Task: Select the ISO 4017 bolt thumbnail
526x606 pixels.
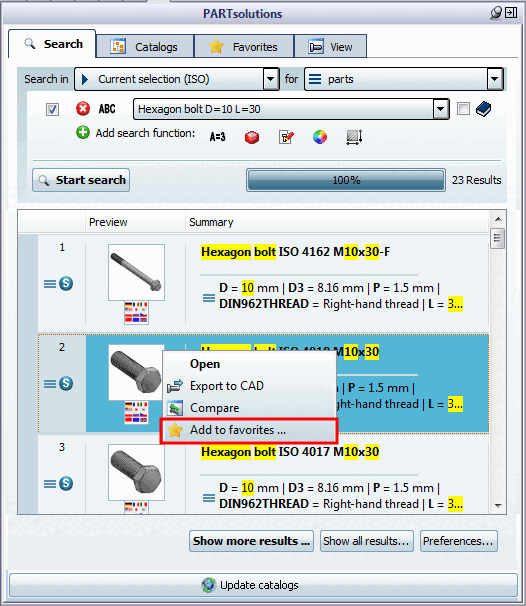Action: 136,472
